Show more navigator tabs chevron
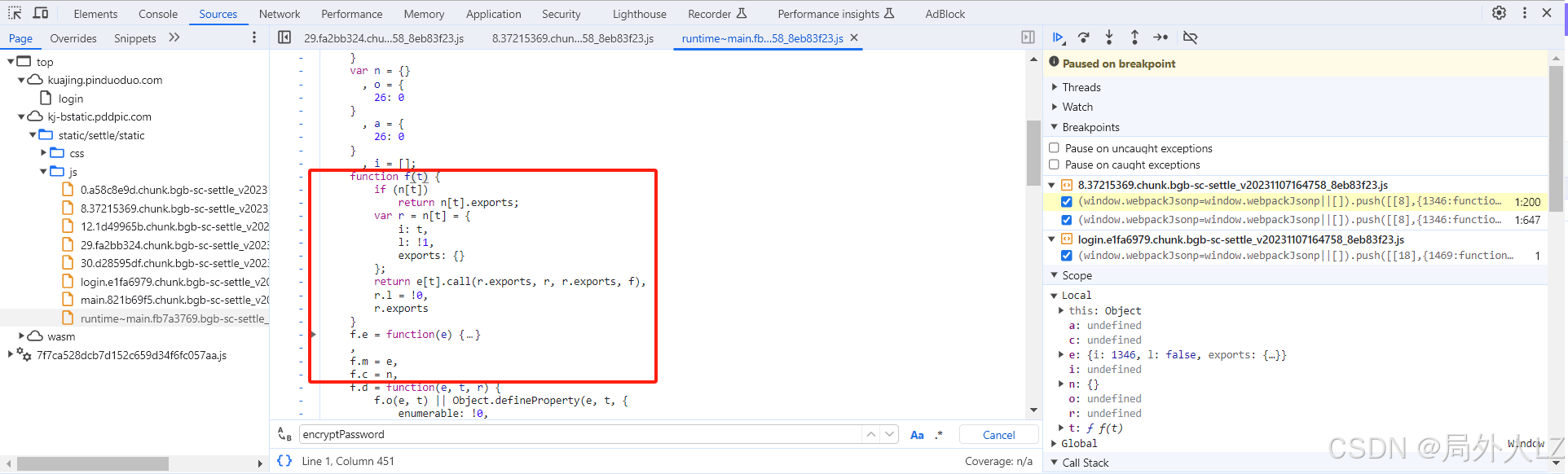 click(174, 37)
